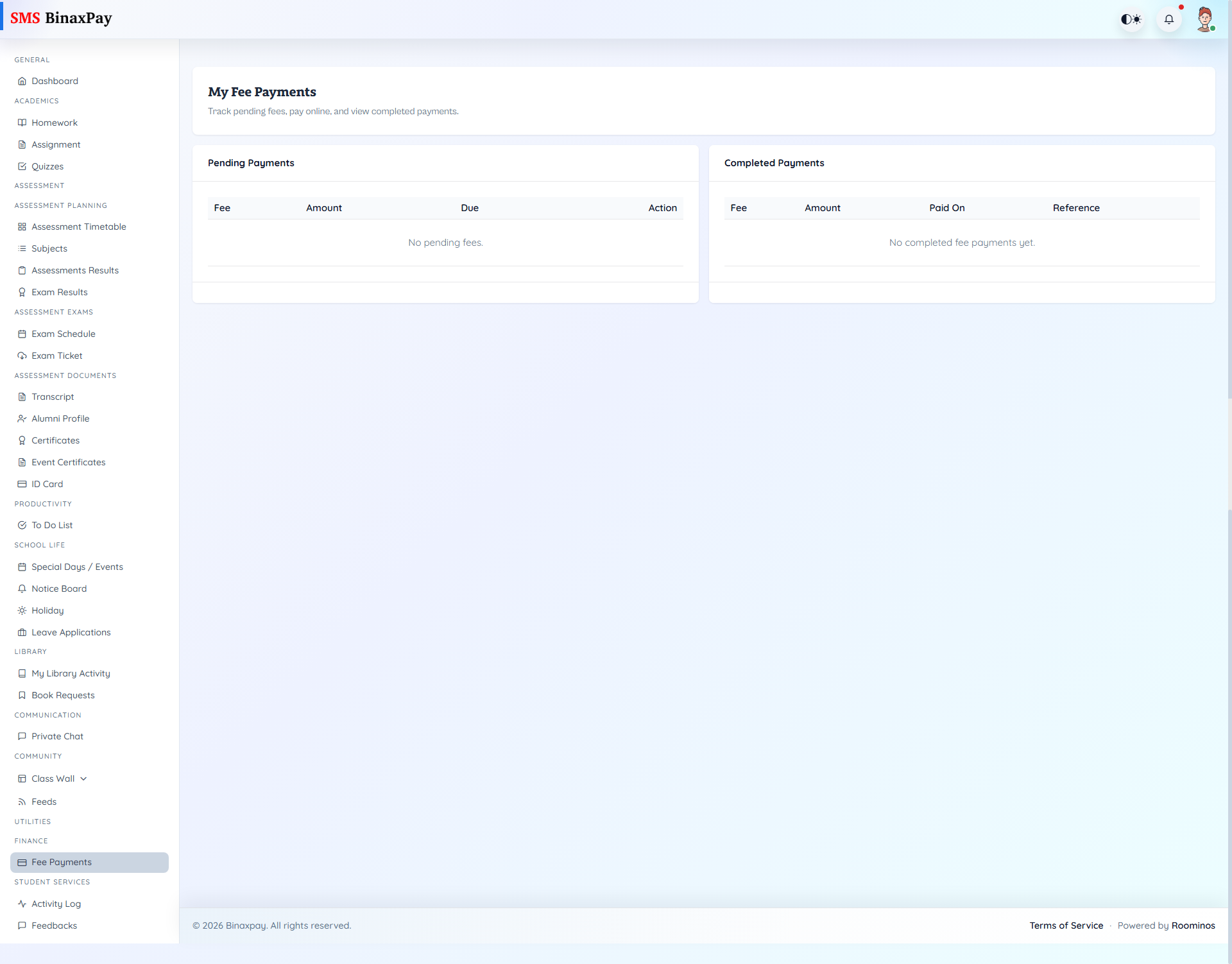Expand the Class Wall section
Image resolution: width=1232 pixels, height=964 pixels.
click(x=84, y=779)
